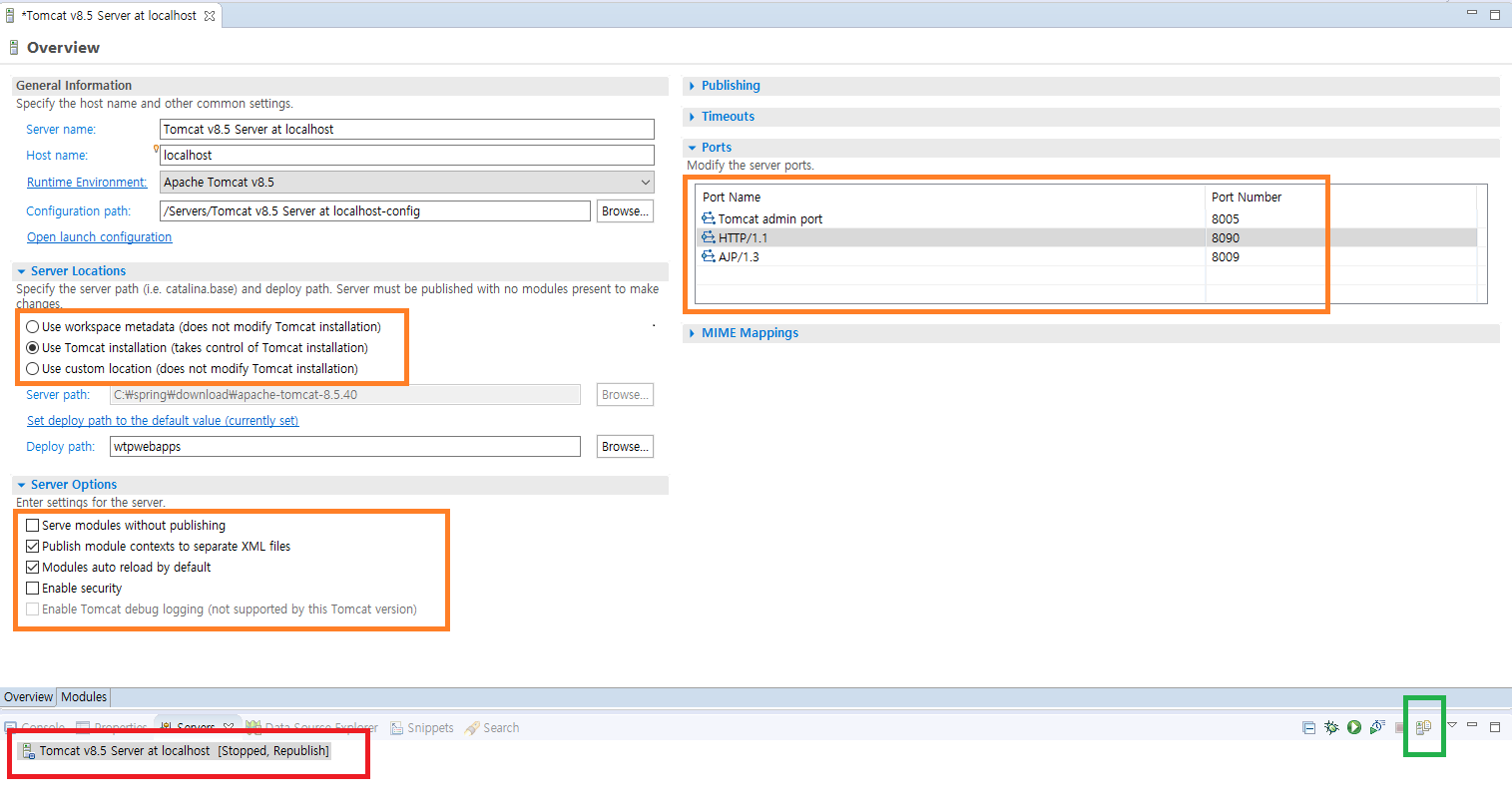
Task: Expand the Timeouts section
Action: [692, 117]
